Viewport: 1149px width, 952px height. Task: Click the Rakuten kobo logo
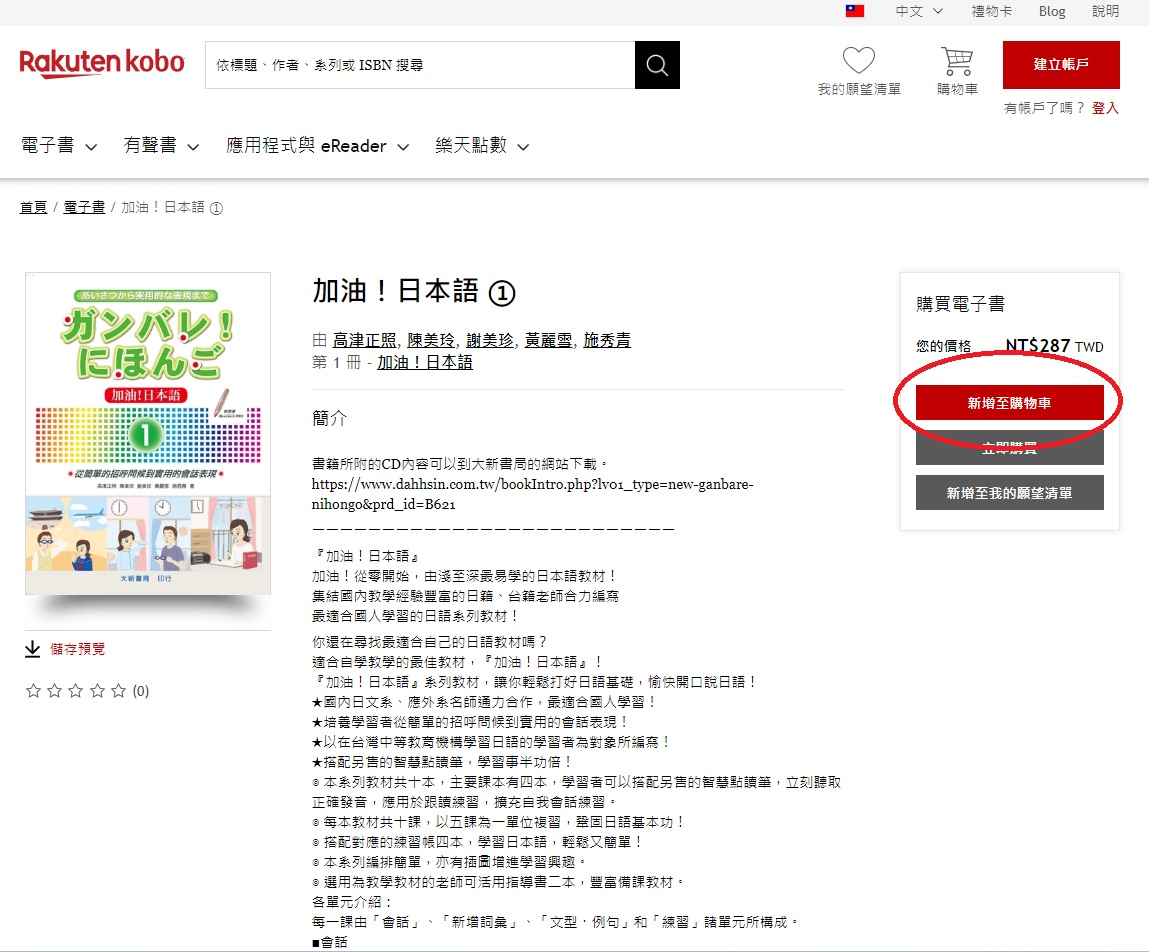pyautogui.click(x=102, y=63)
